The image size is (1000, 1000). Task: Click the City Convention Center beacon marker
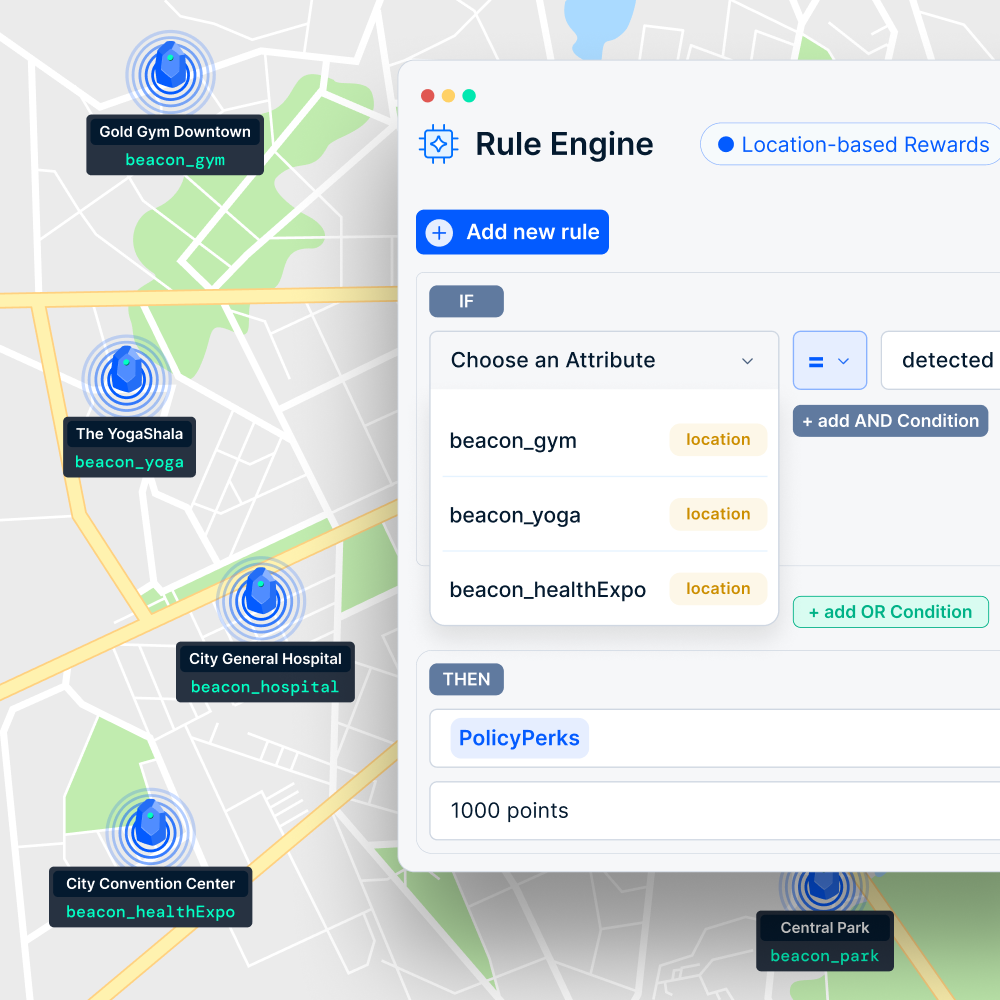click(x=151, y=832)
